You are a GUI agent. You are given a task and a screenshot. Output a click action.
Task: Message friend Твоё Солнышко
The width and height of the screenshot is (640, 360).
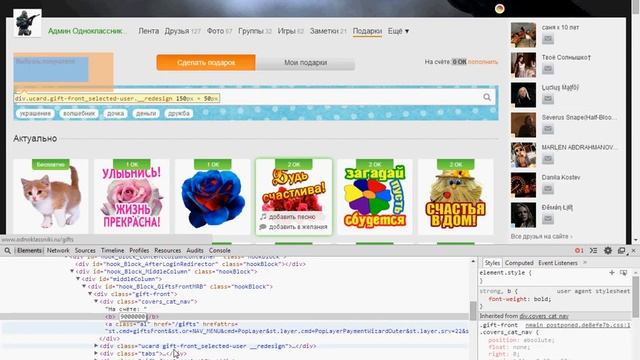coord(548,69)
